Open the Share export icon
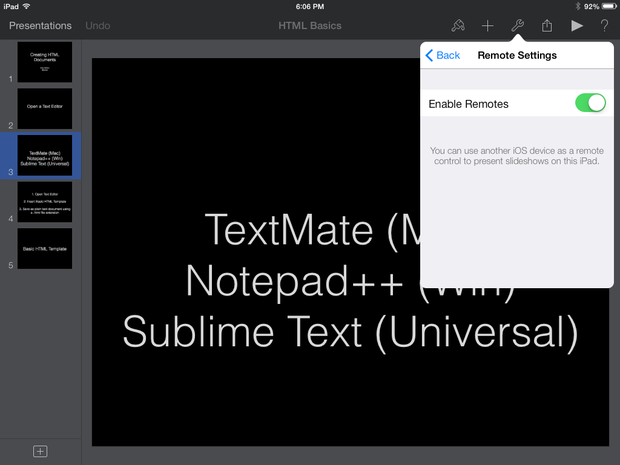This screenshot has height=465, width=620. [547, 26]
